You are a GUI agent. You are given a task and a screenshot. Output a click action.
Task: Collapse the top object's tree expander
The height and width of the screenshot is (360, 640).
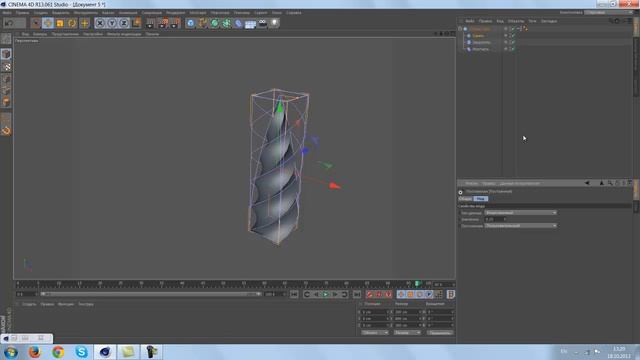(x=460, y=29)
